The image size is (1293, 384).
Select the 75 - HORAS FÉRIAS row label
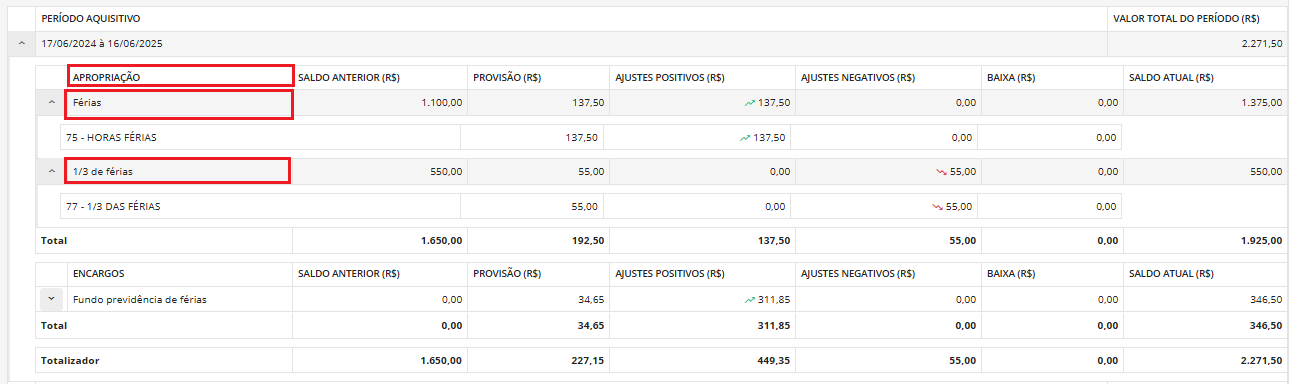pos(111,138)
